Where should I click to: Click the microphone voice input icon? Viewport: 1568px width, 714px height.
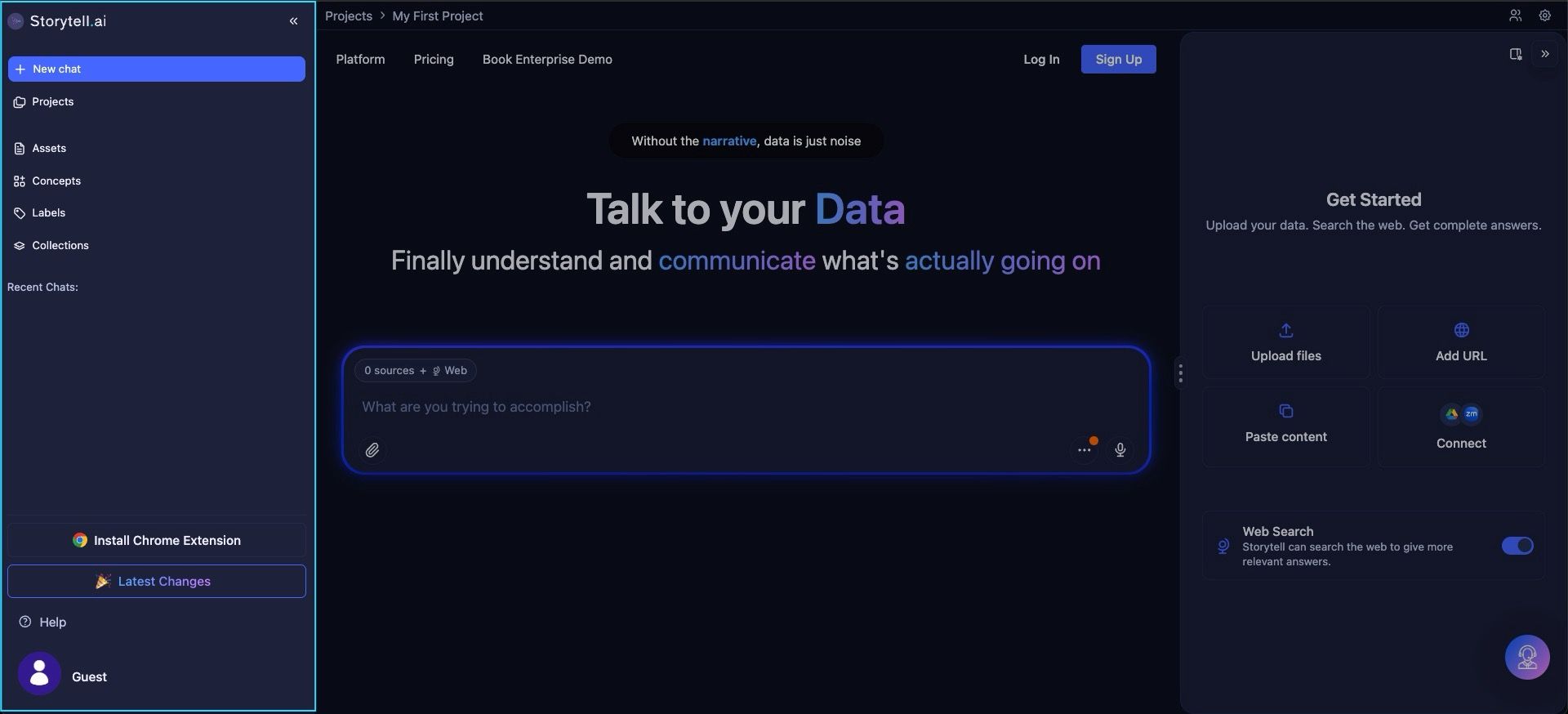1120,450
